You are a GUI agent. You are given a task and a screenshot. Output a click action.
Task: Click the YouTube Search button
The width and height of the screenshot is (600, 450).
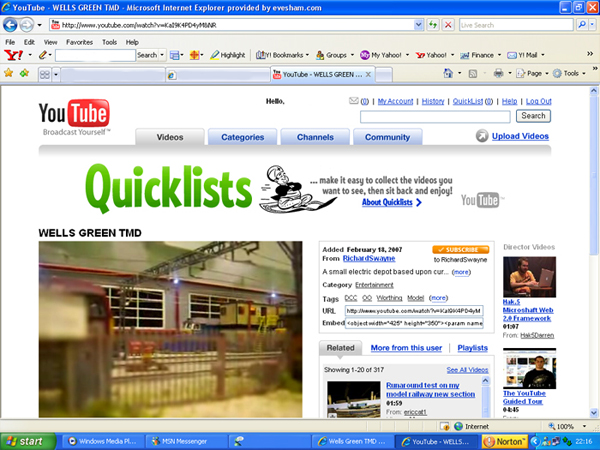(533, 116)
